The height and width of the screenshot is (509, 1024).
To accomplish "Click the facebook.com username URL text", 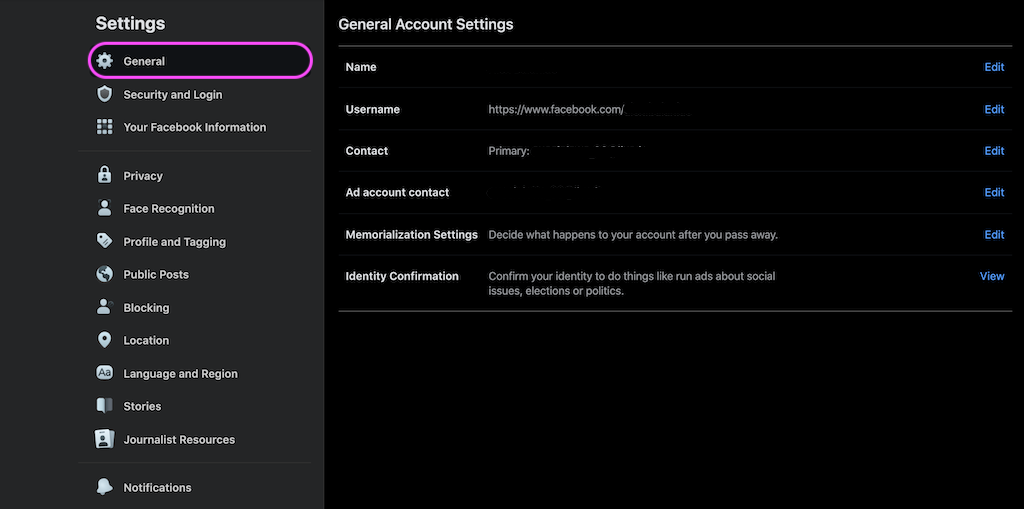I will click(556, 109).
